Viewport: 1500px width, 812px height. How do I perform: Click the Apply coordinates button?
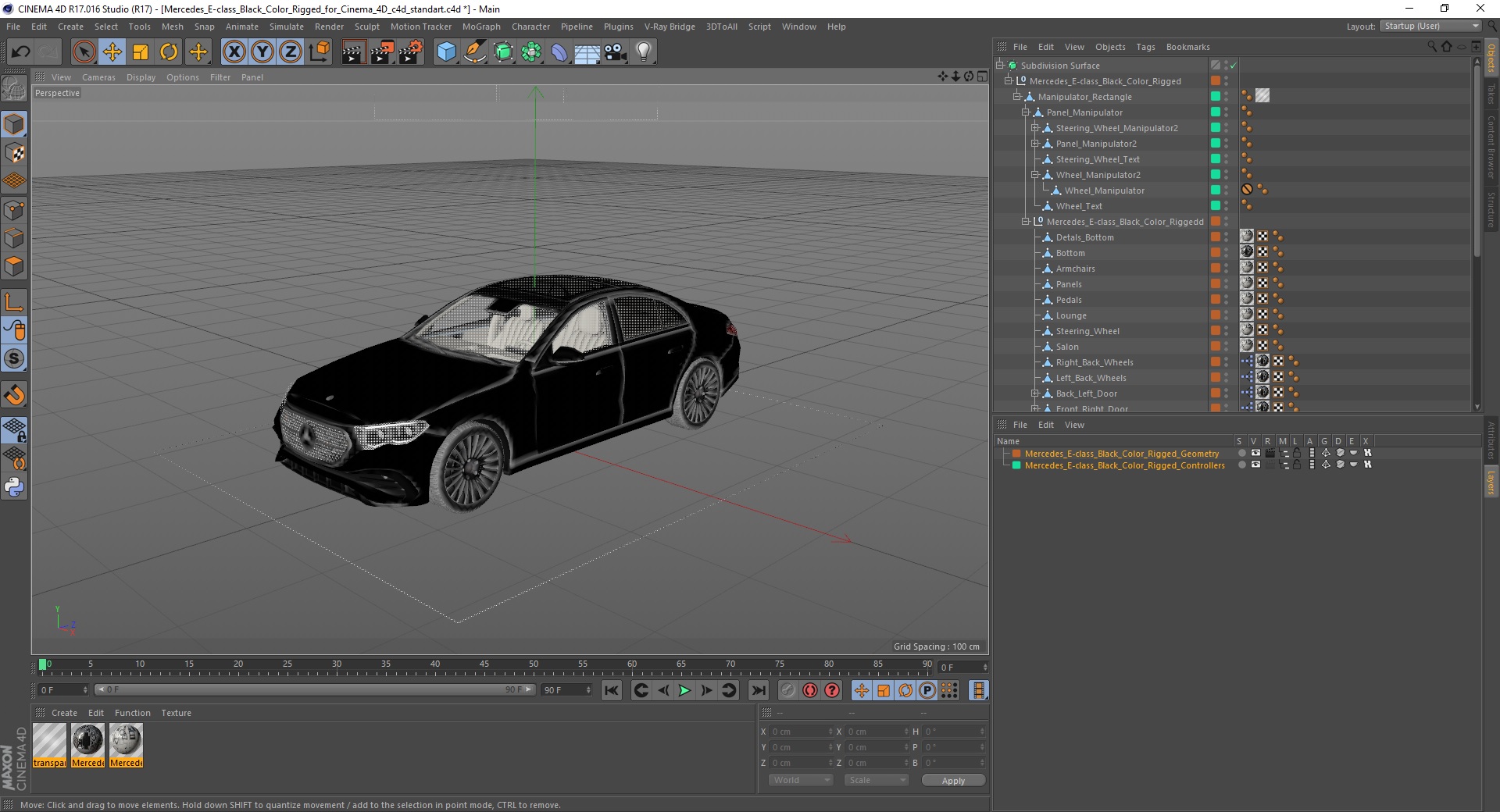[x=953, y=780]
